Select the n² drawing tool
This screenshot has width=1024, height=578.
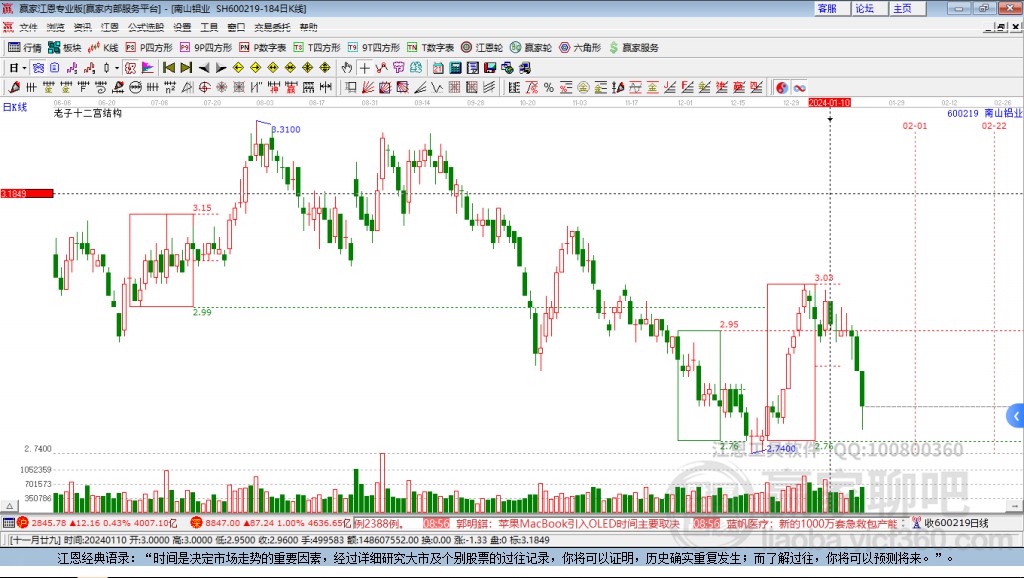(x=170, y=88)
